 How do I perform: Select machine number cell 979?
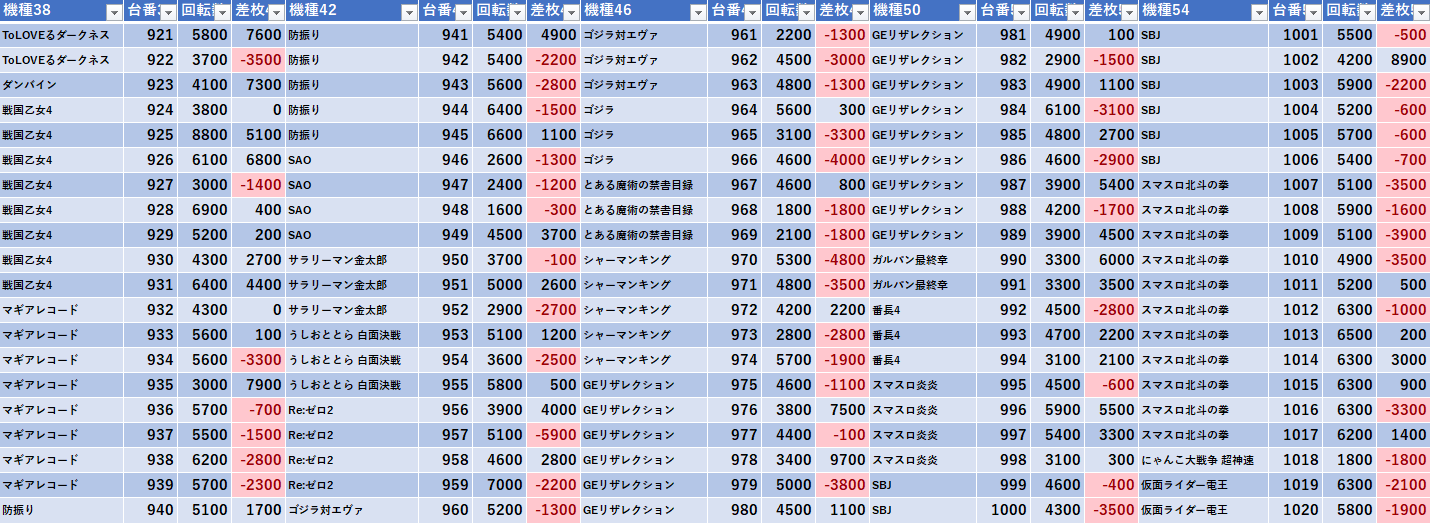735,485
